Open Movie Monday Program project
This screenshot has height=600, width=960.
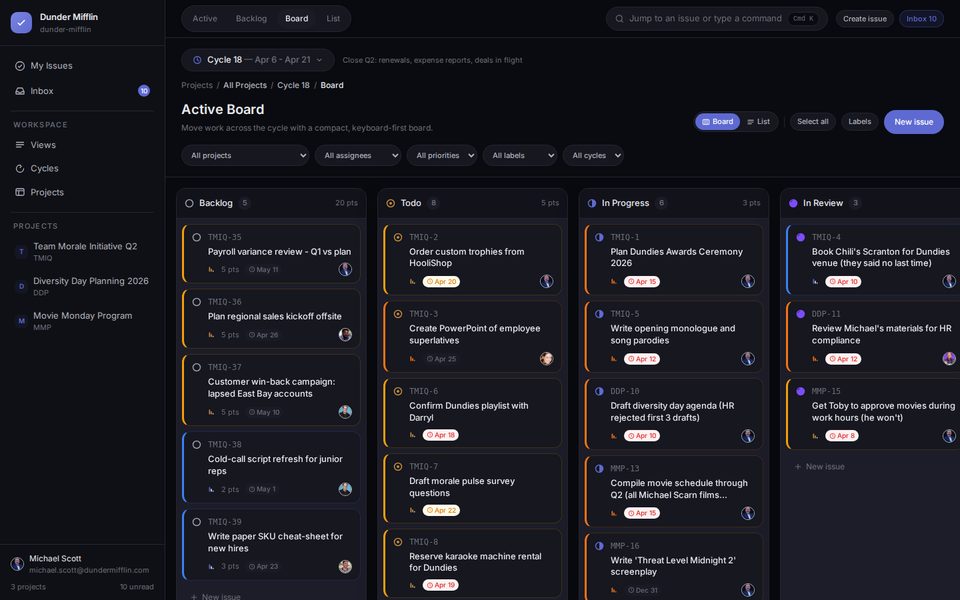[82, 321]
